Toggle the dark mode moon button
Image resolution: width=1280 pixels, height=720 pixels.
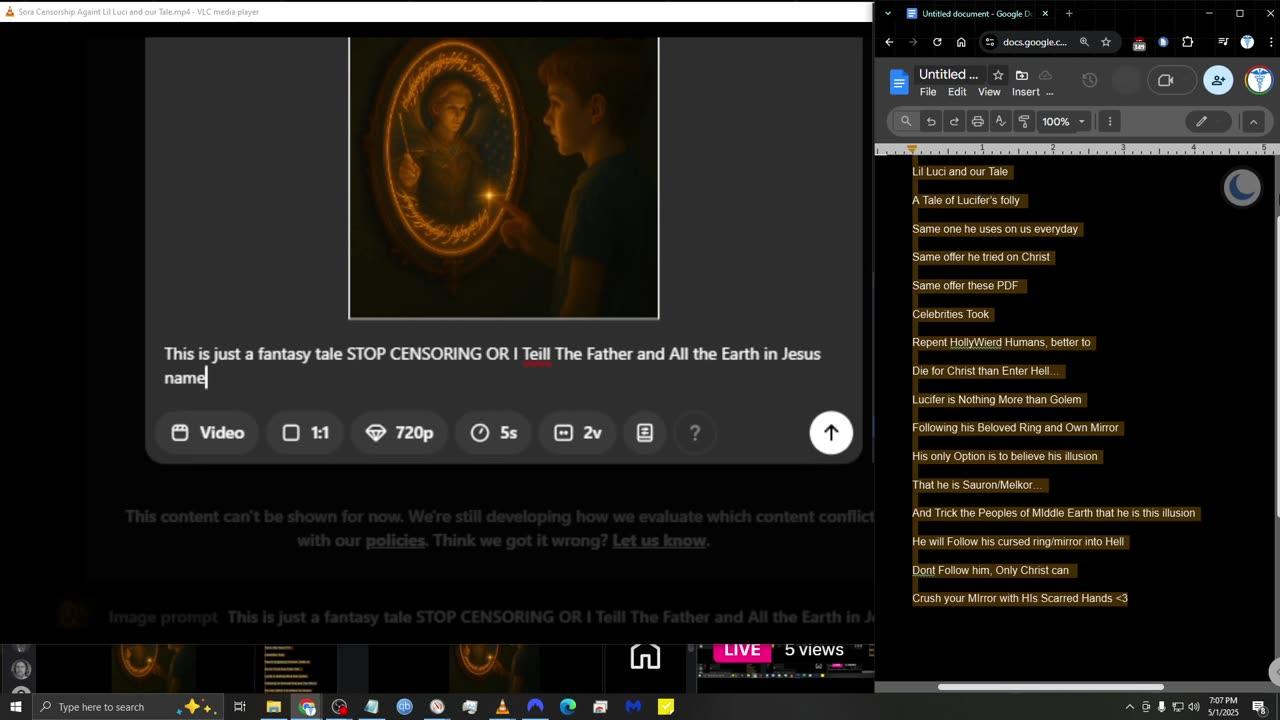[1242, 187]
